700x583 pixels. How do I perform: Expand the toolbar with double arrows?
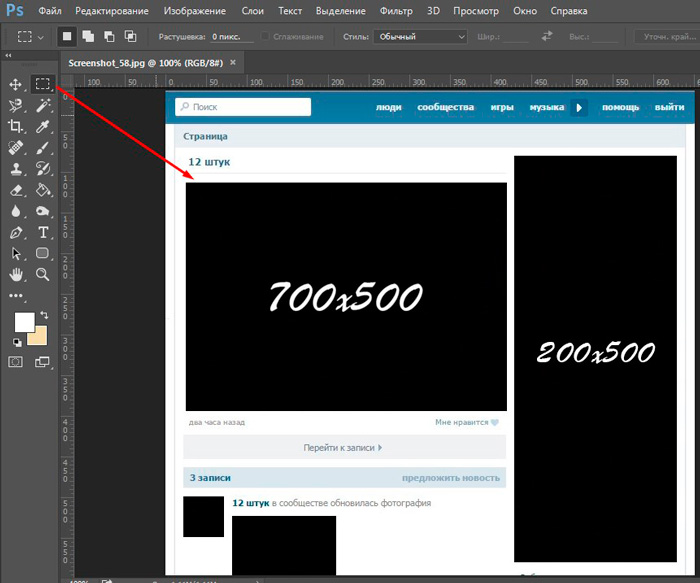tap(8, 55)
